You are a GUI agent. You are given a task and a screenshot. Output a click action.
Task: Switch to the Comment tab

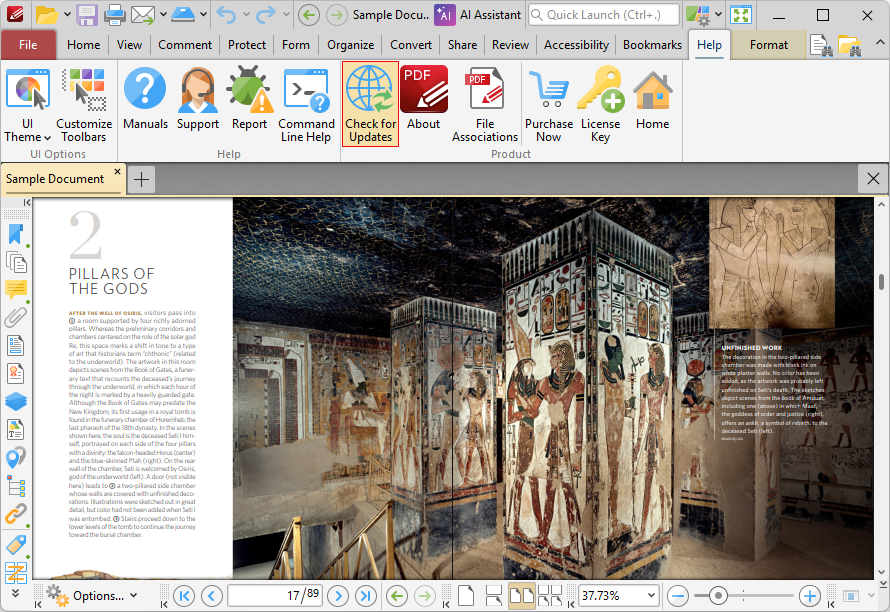(x=185, y=45)
